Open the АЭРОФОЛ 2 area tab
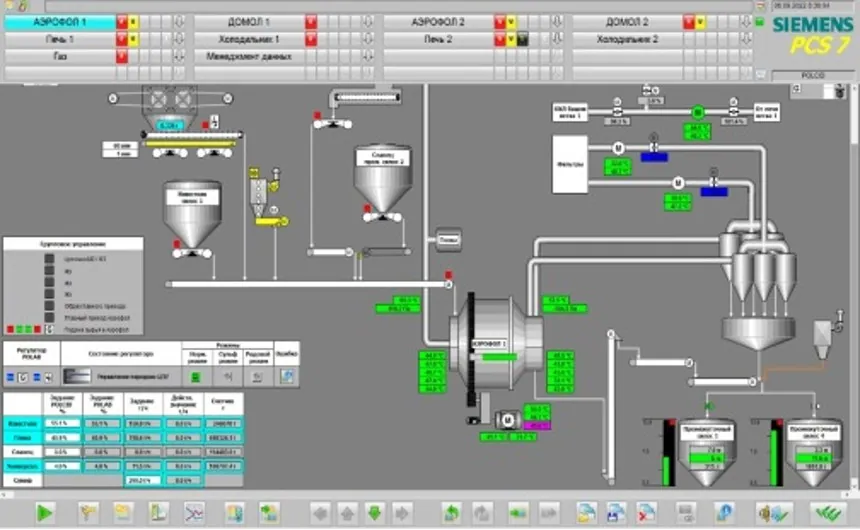Image resolution: width=860 pixels, height=530 pixels. pyautogui.click(x=438, y=22)
